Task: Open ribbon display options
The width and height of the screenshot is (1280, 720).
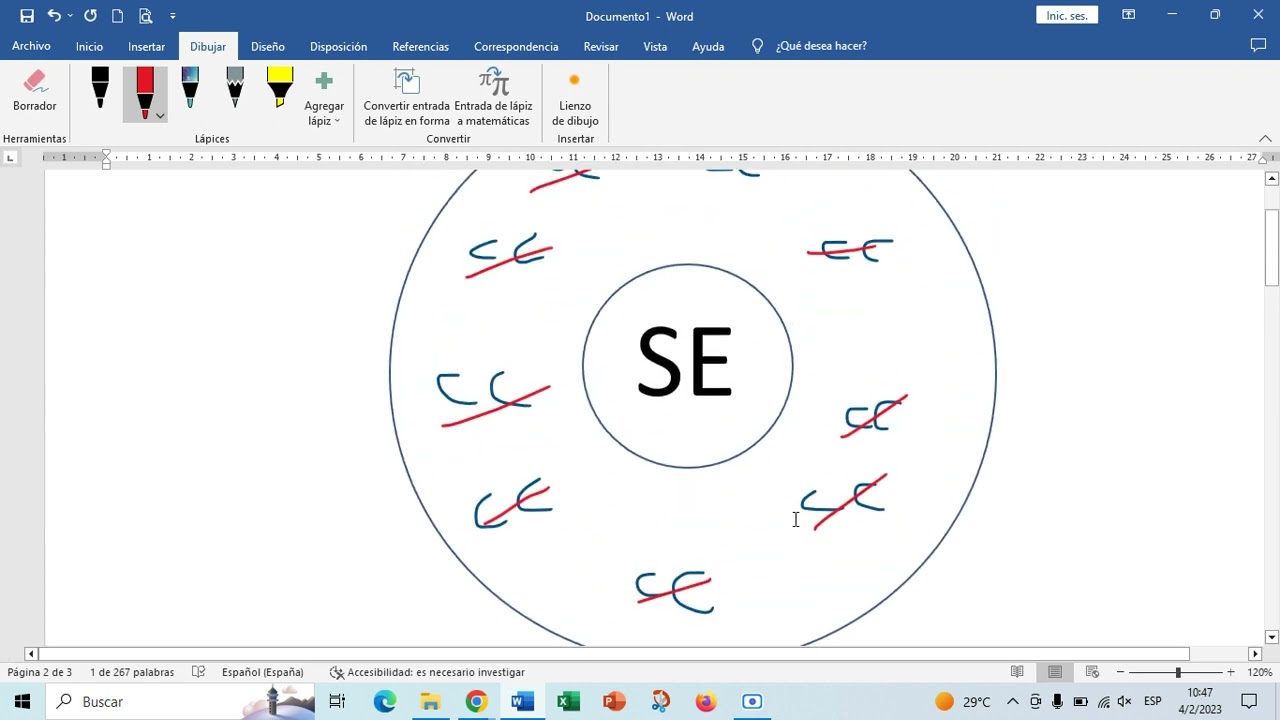Action: 1128,15
